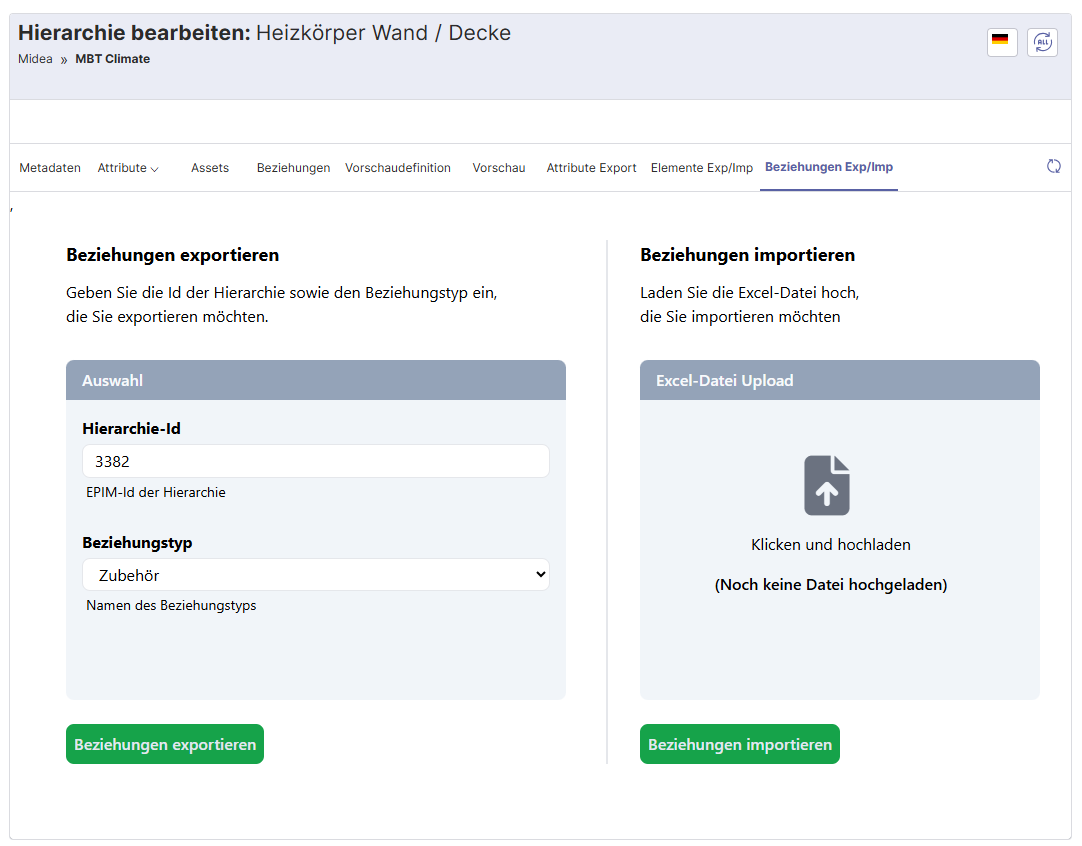This screenshot has width=1082, height=846.
Task: Select the Beziehungen Exp/Imp tab
Action: click(829, 167)
